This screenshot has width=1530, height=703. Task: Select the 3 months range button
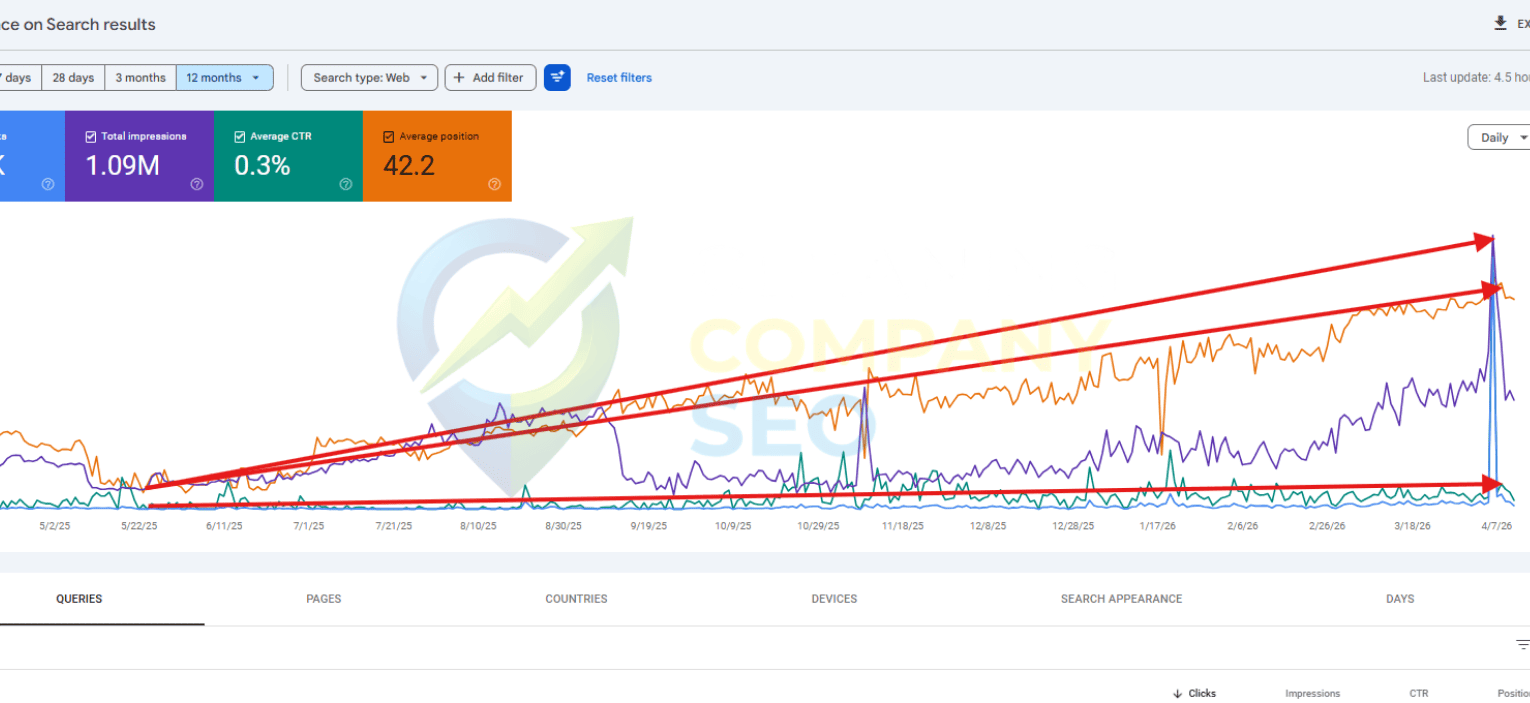click(140, 78)
